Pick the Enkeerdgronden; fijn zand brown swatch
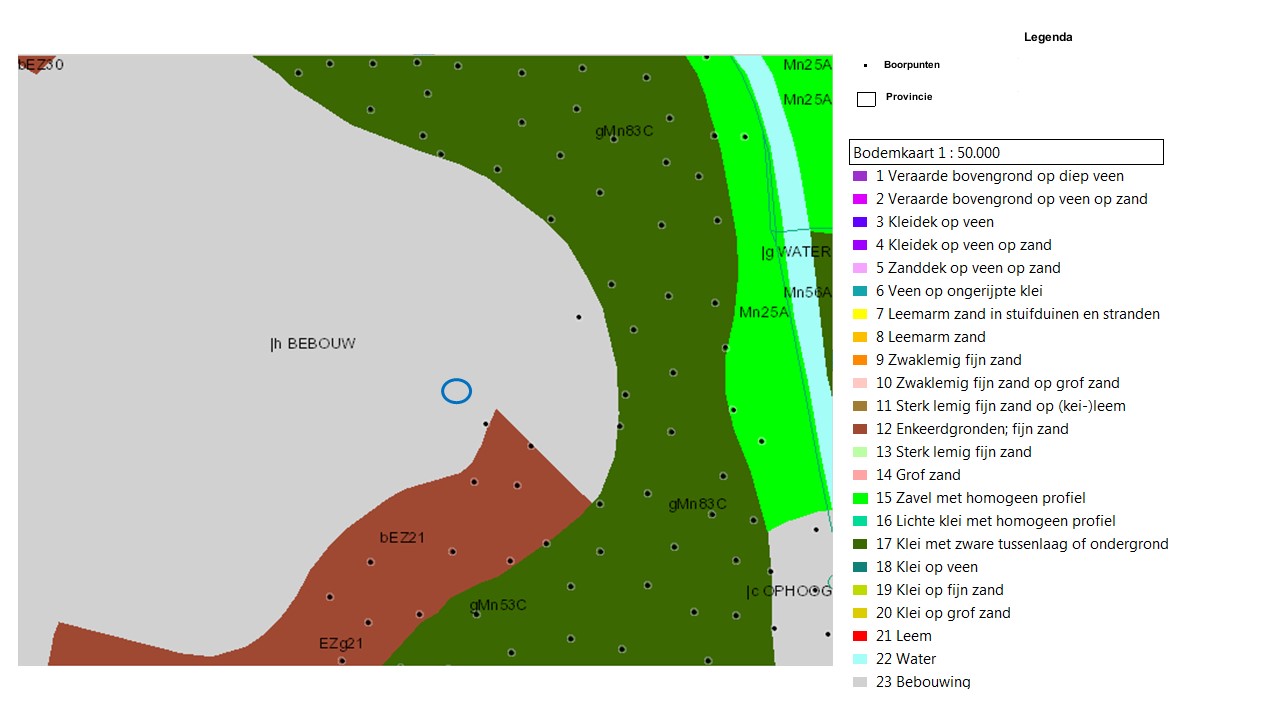Screen dimensions: 1280x720 (x=860, y=429)
